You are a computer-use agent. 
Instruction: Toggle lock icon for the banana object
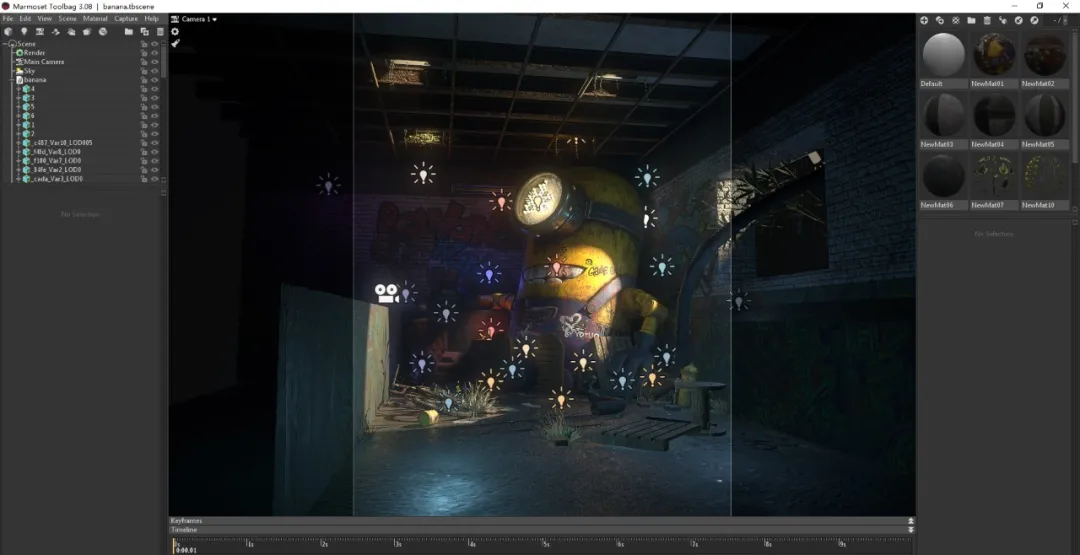(144, 80)
